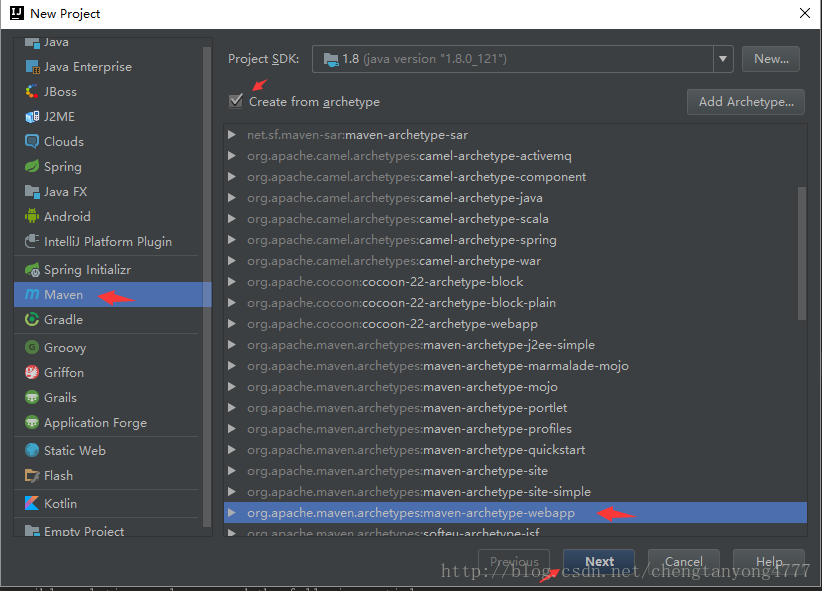Select camel-archetype-scala archetype
822x591 pixels.
click(x=515, y=219)
